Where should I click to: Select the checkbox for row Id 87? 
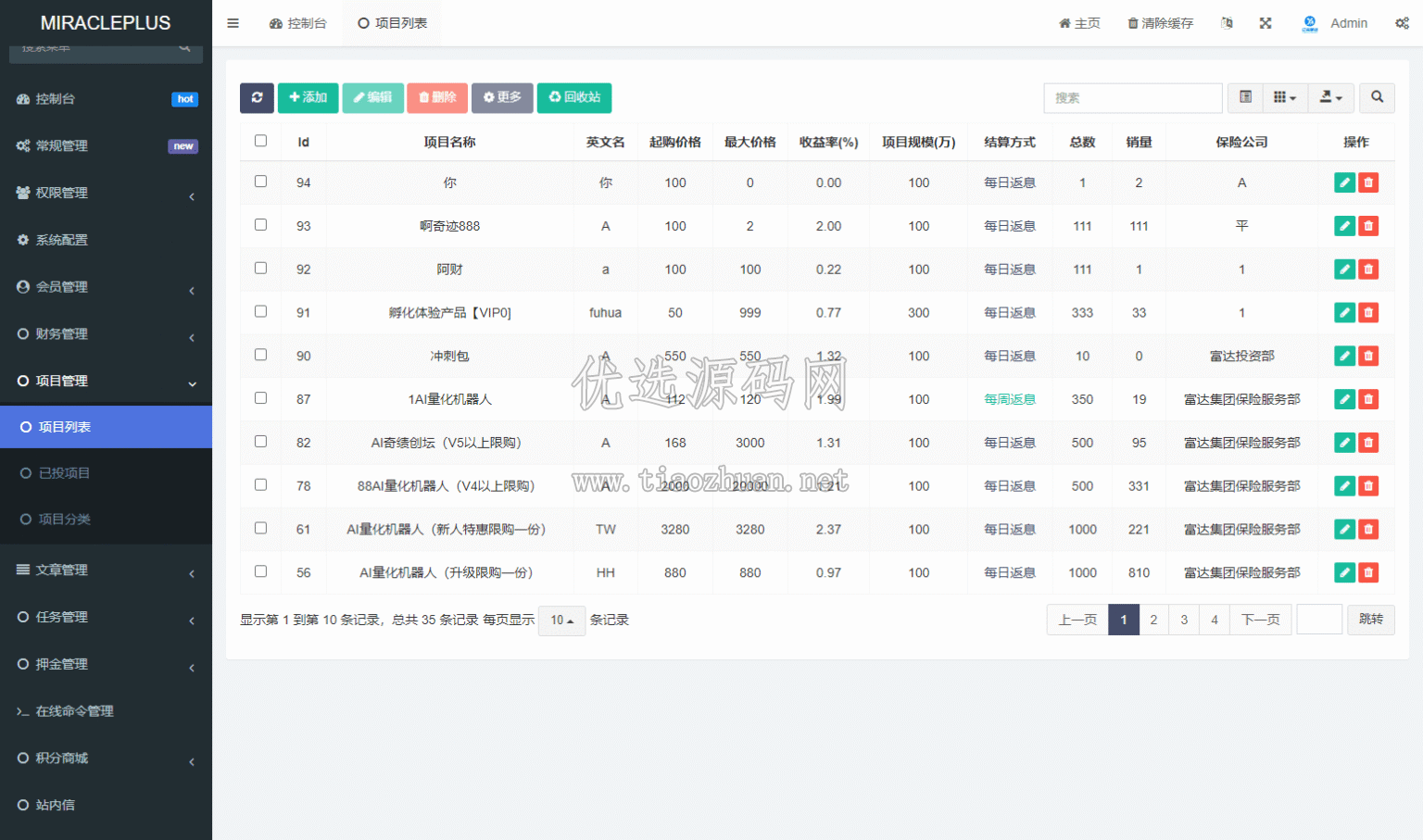tap(260, 398)
